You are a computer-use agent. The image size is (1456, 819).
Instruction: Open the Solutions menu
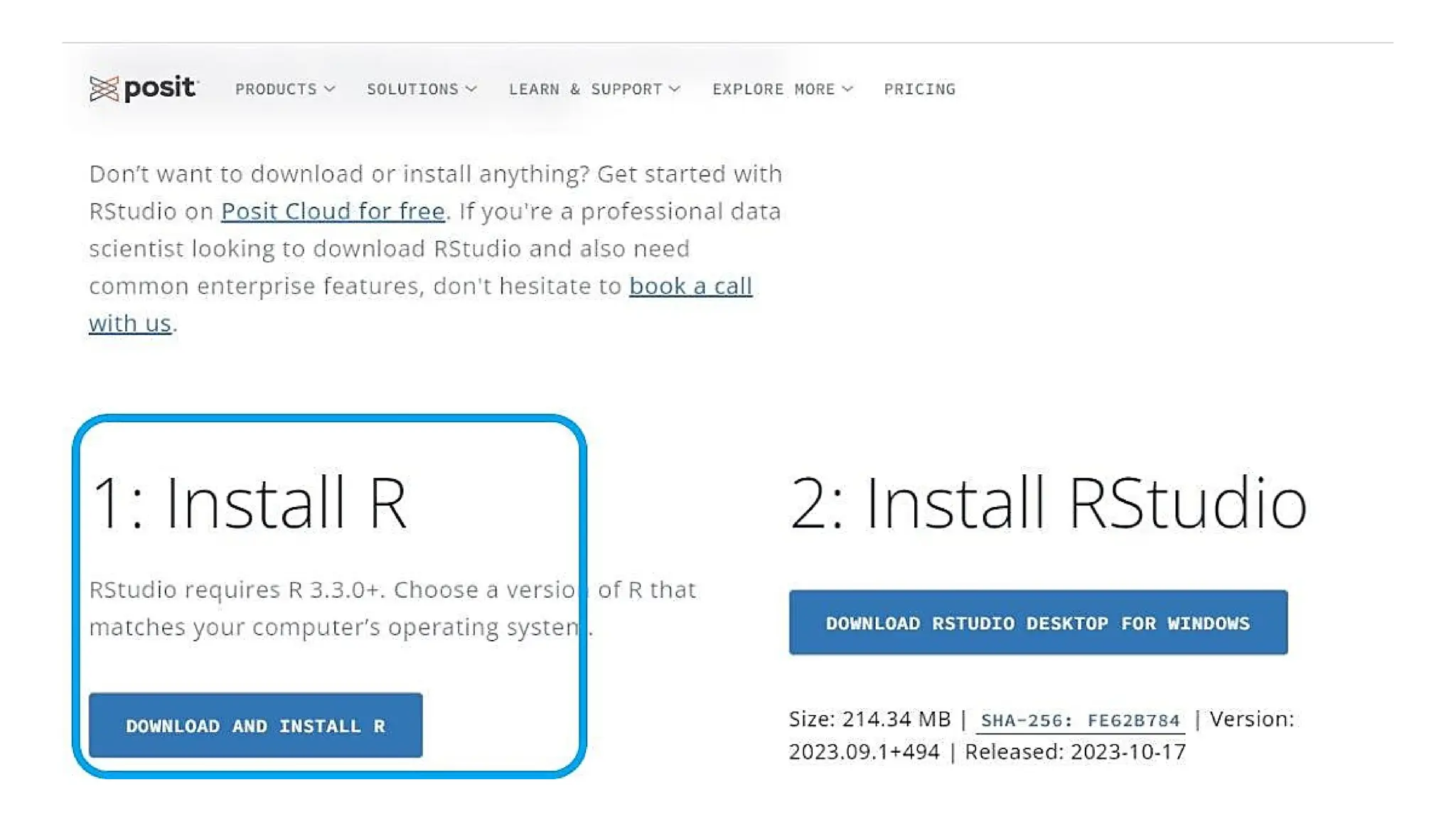click(x=412, y=89)
